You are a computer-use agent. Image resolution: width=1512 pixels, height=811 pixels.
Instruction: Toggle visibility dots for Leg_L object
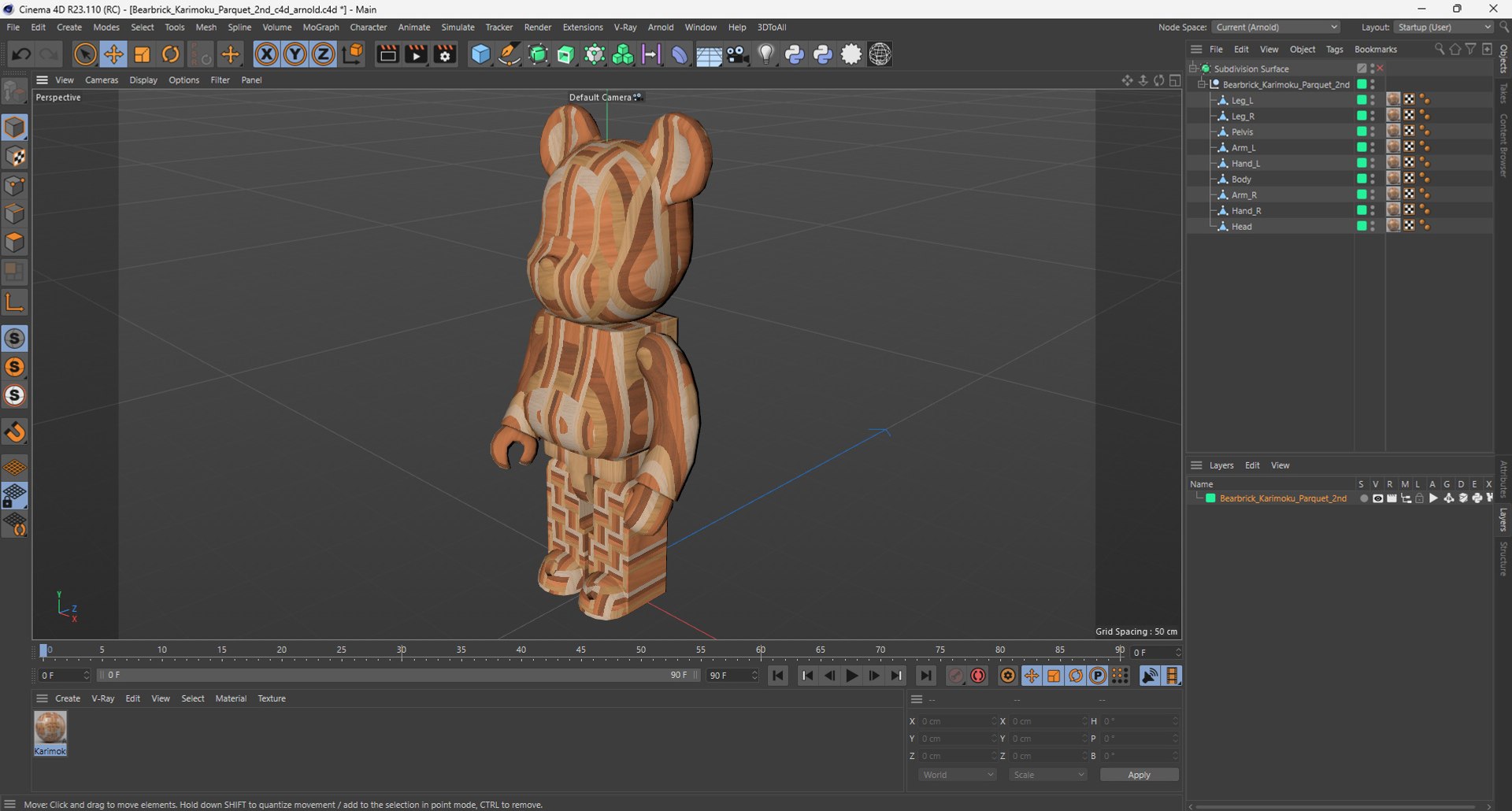pyautogui.click(x=1373, y=100)
